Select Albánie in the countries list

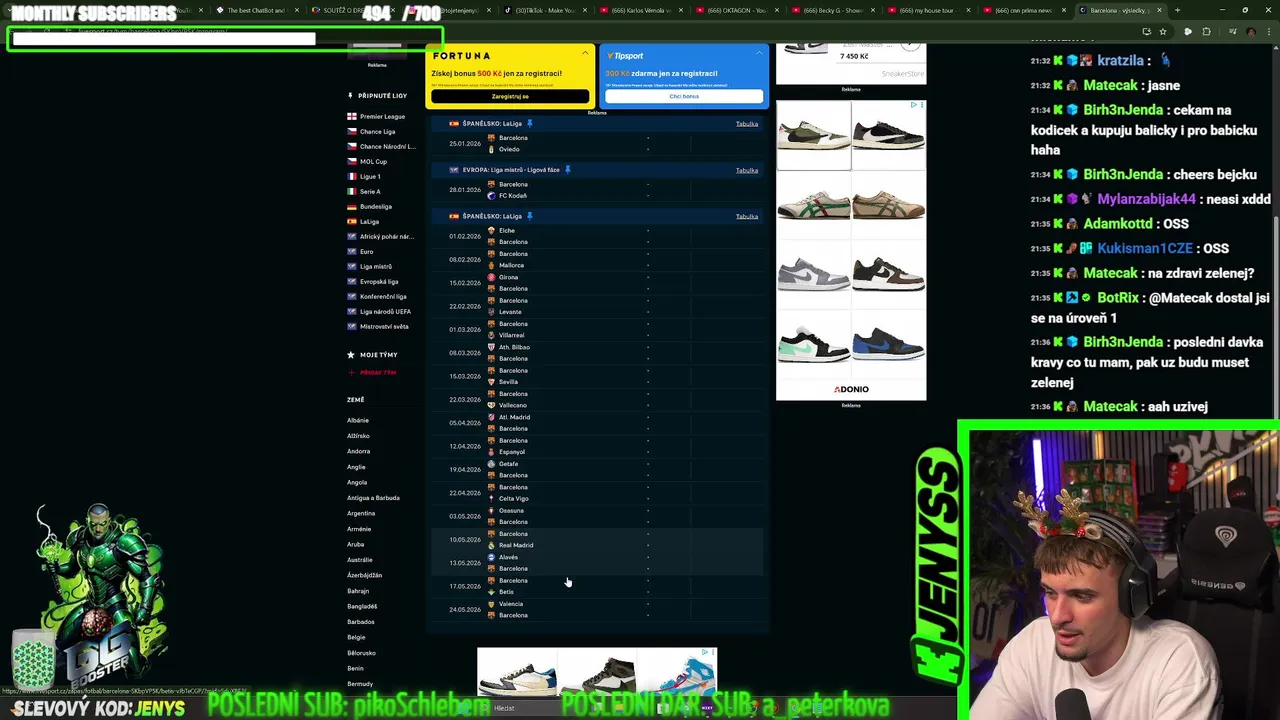point(358,420)
